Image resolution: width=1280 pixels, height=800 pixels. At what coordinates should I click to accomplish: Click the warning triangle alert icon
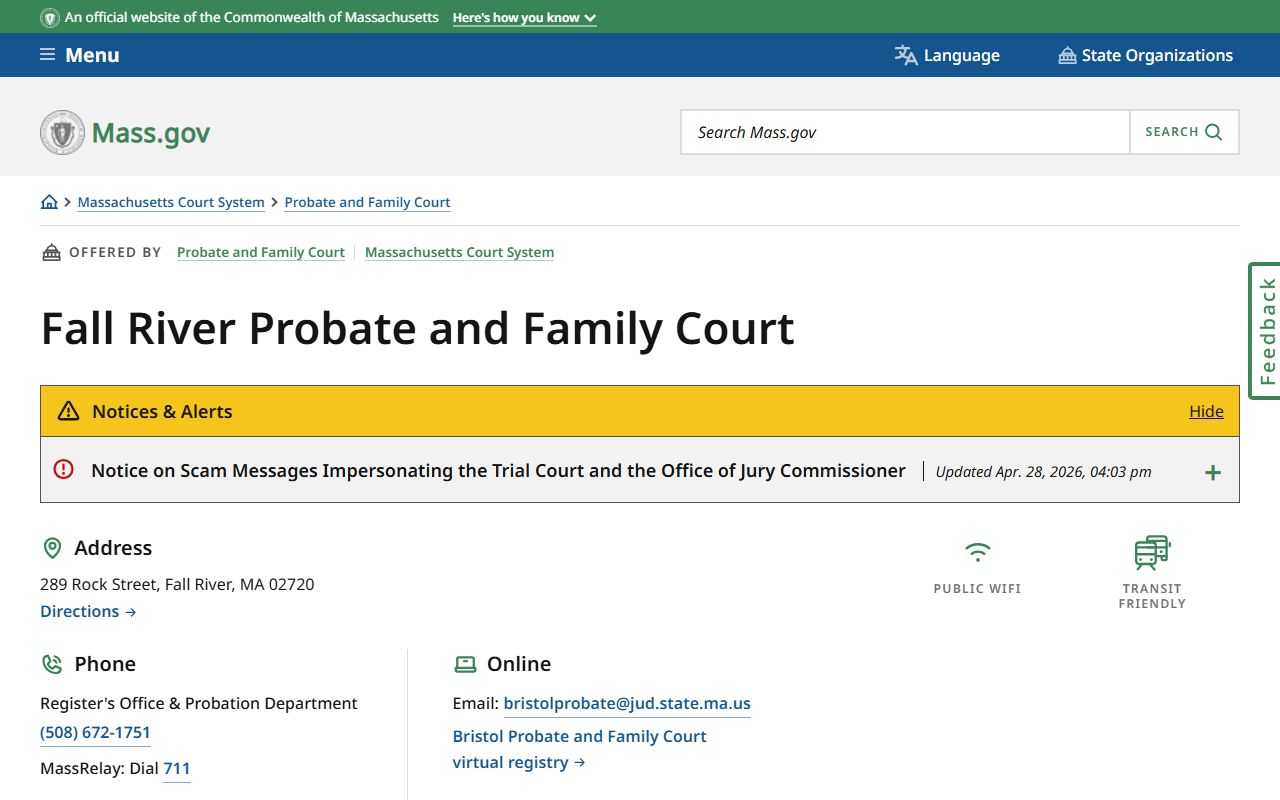68,411
